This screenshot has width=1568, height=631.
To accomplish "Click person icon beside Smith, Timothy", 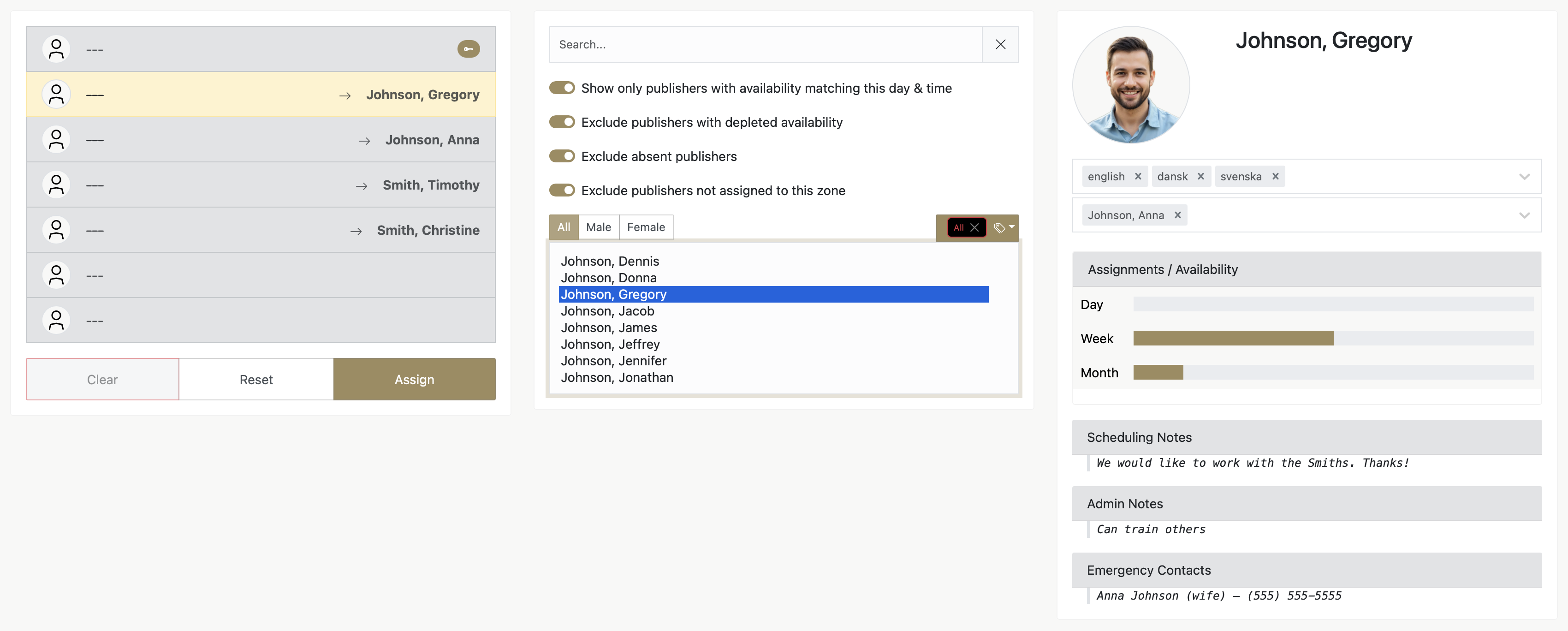I will (x=56, y=185).
